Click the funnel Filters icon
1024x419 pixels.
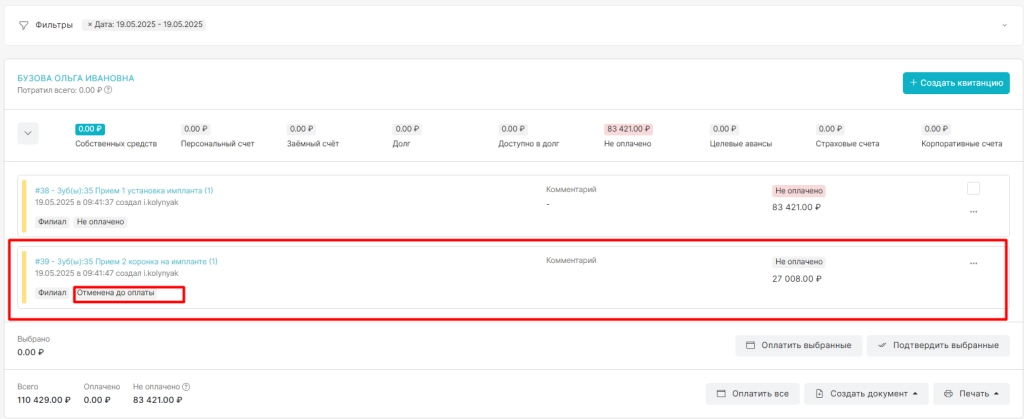tap(24, 25)
